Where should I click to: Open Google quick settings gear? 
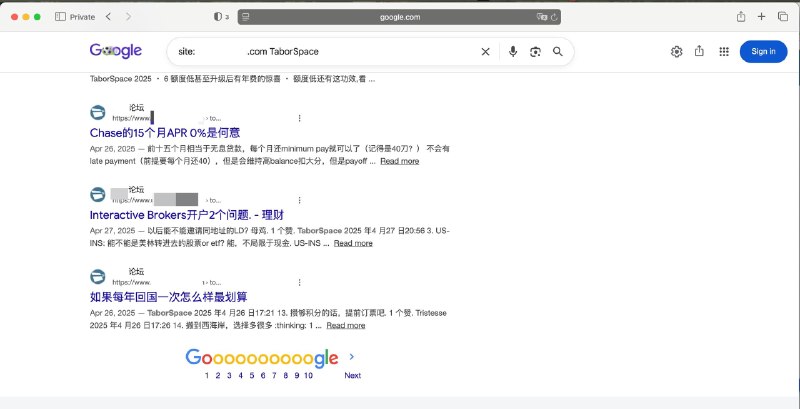[677, 52]
